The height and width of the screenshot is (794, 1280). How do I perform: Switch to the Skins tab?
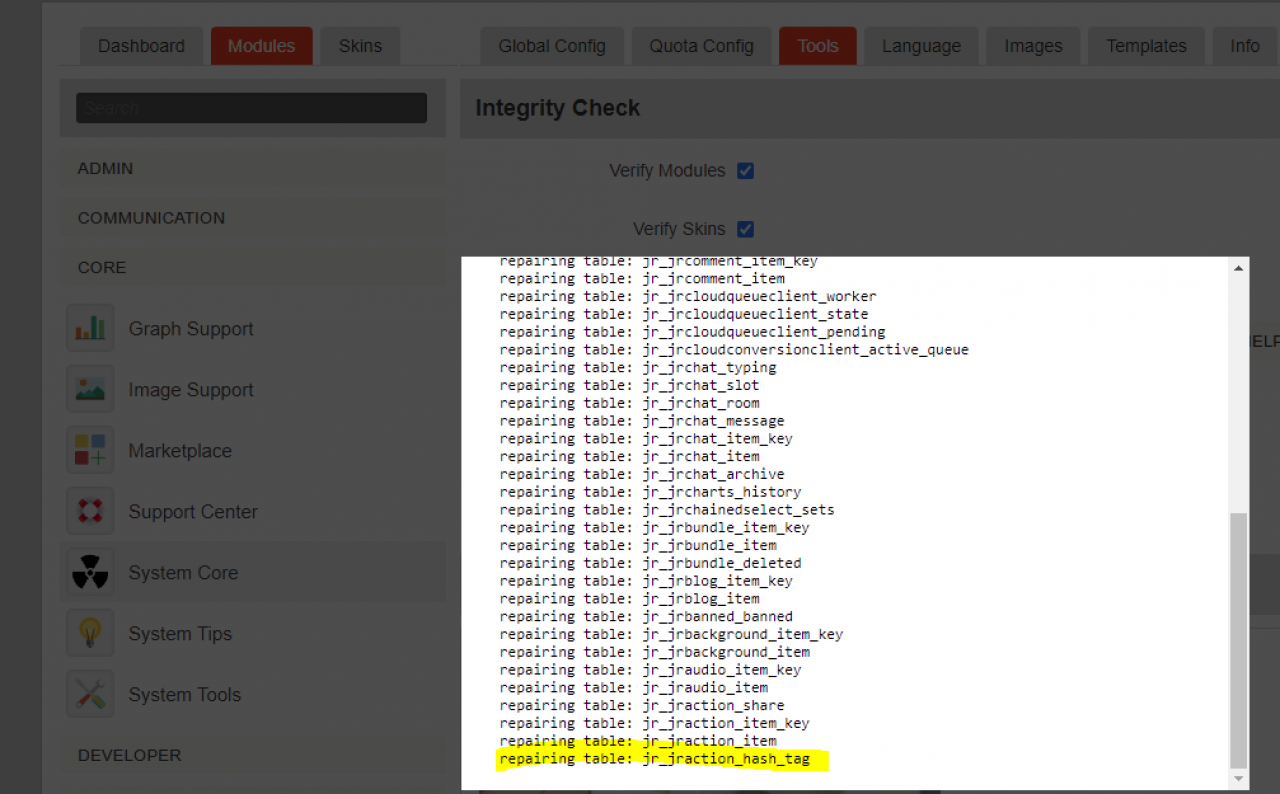pyautogui.click(x=360, y=46)
